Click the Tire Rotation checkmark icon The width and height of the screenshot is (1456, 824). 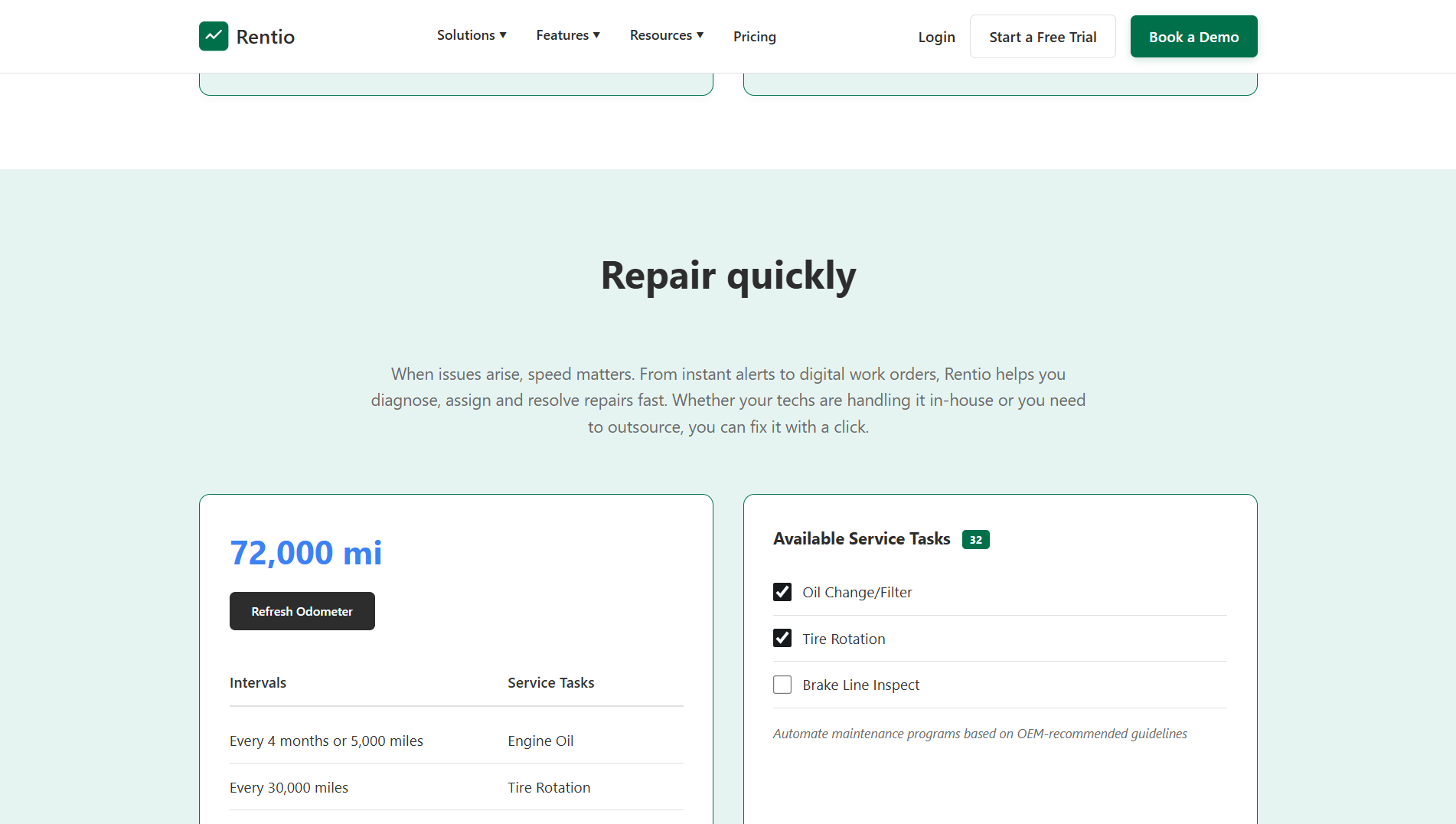(782, 638)
